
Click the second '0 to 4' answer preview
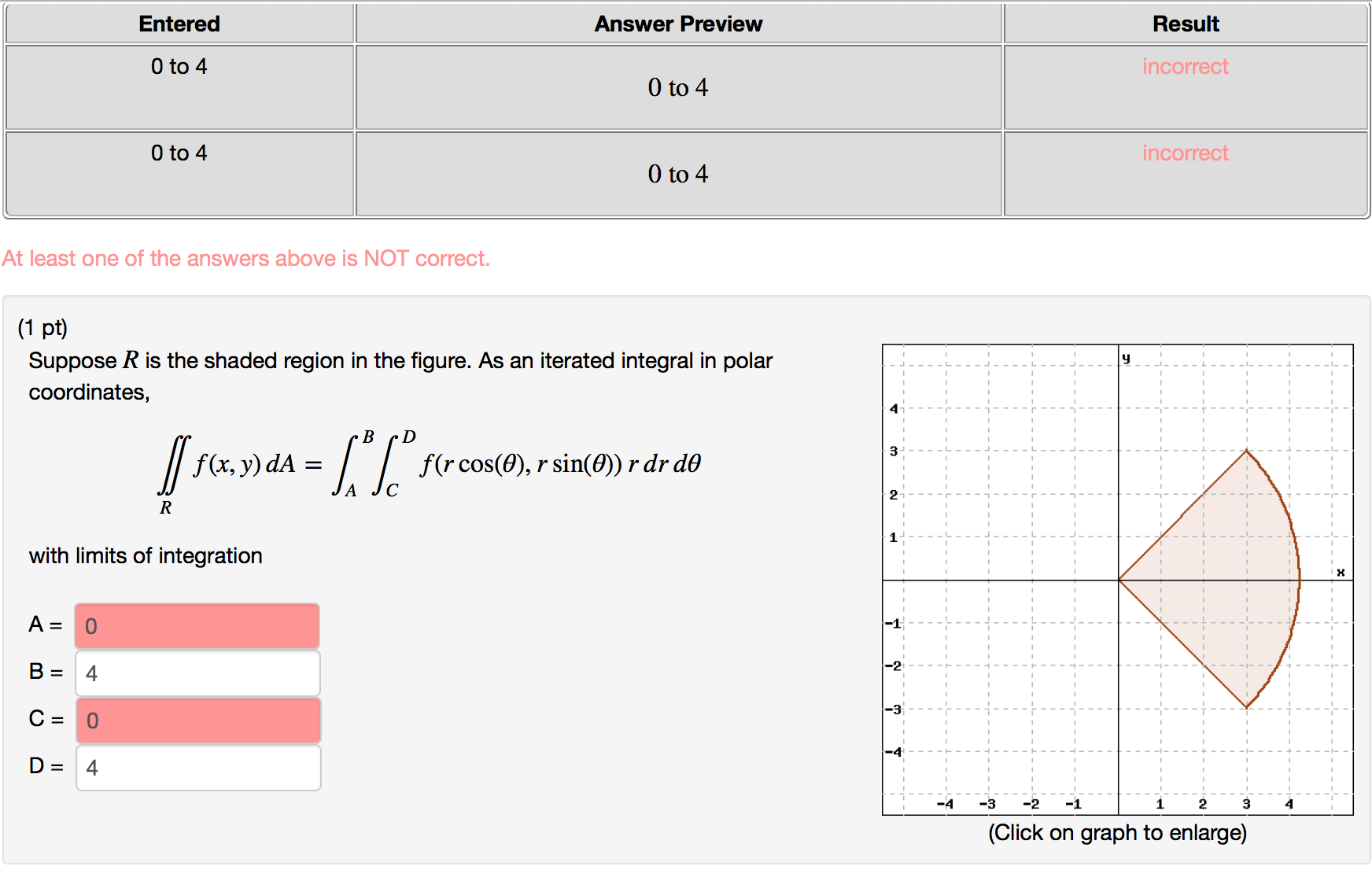(678, 175)
